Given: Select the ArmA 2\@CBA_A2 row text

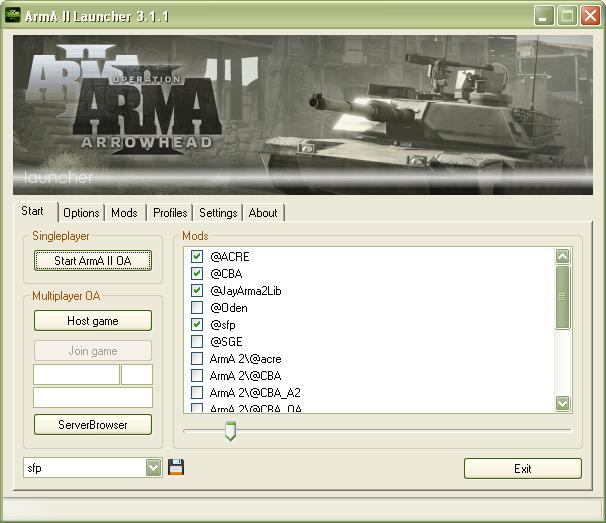Looking at the screenshot, I should pyautogui.click(x=255, y=393).
